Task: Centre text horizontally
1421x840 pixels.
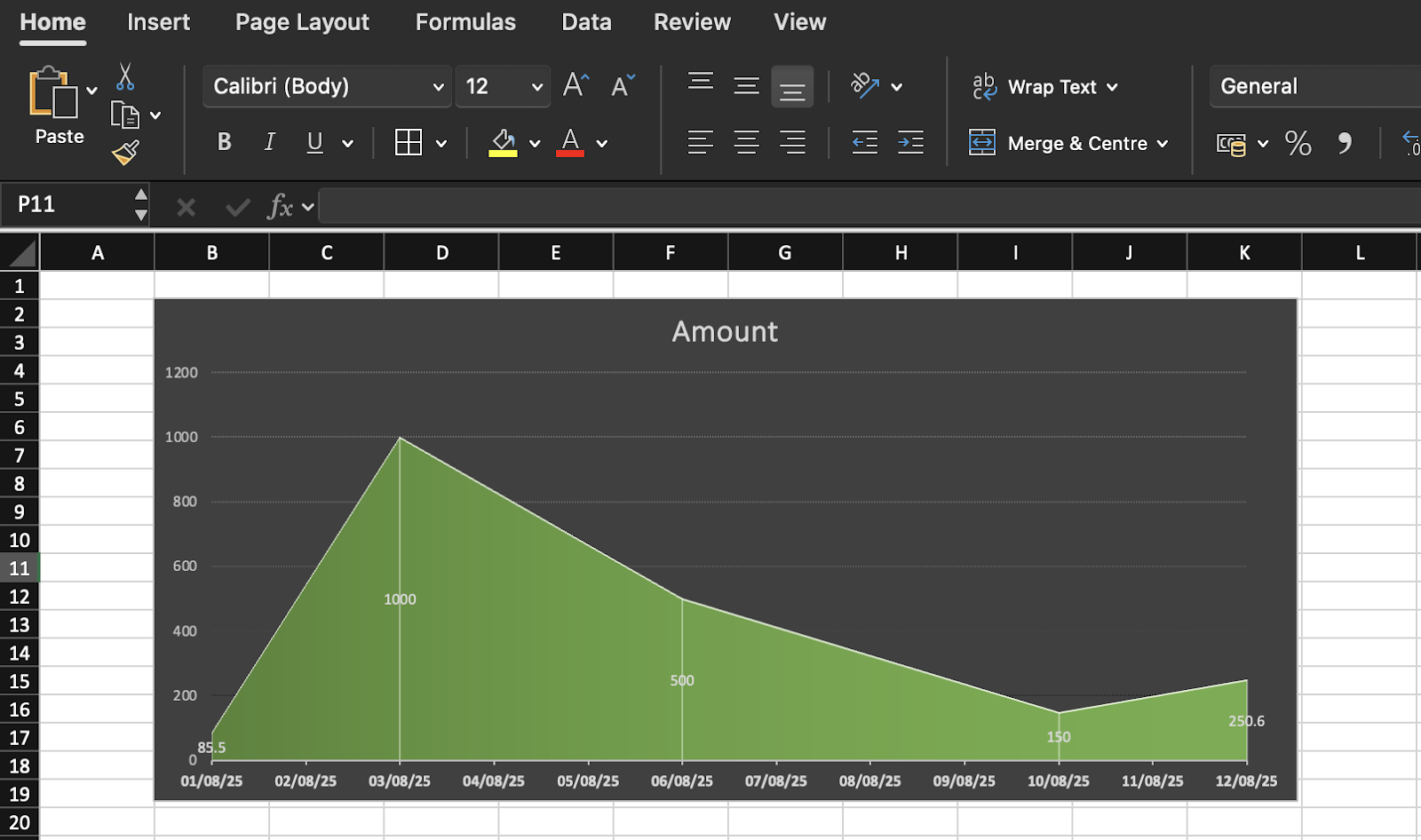Action: (x=746, y=142)
